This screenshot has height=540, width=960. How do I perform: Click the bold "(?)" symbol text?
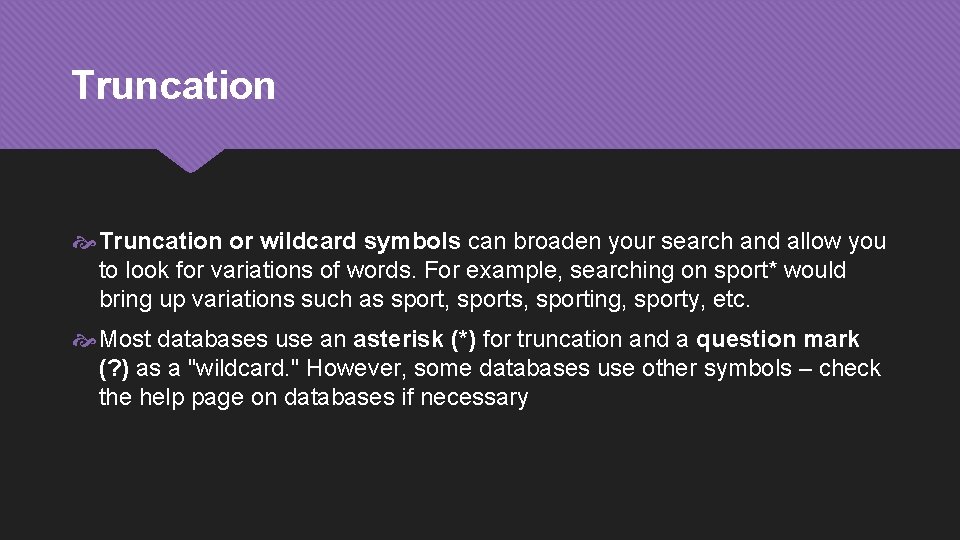114,368
